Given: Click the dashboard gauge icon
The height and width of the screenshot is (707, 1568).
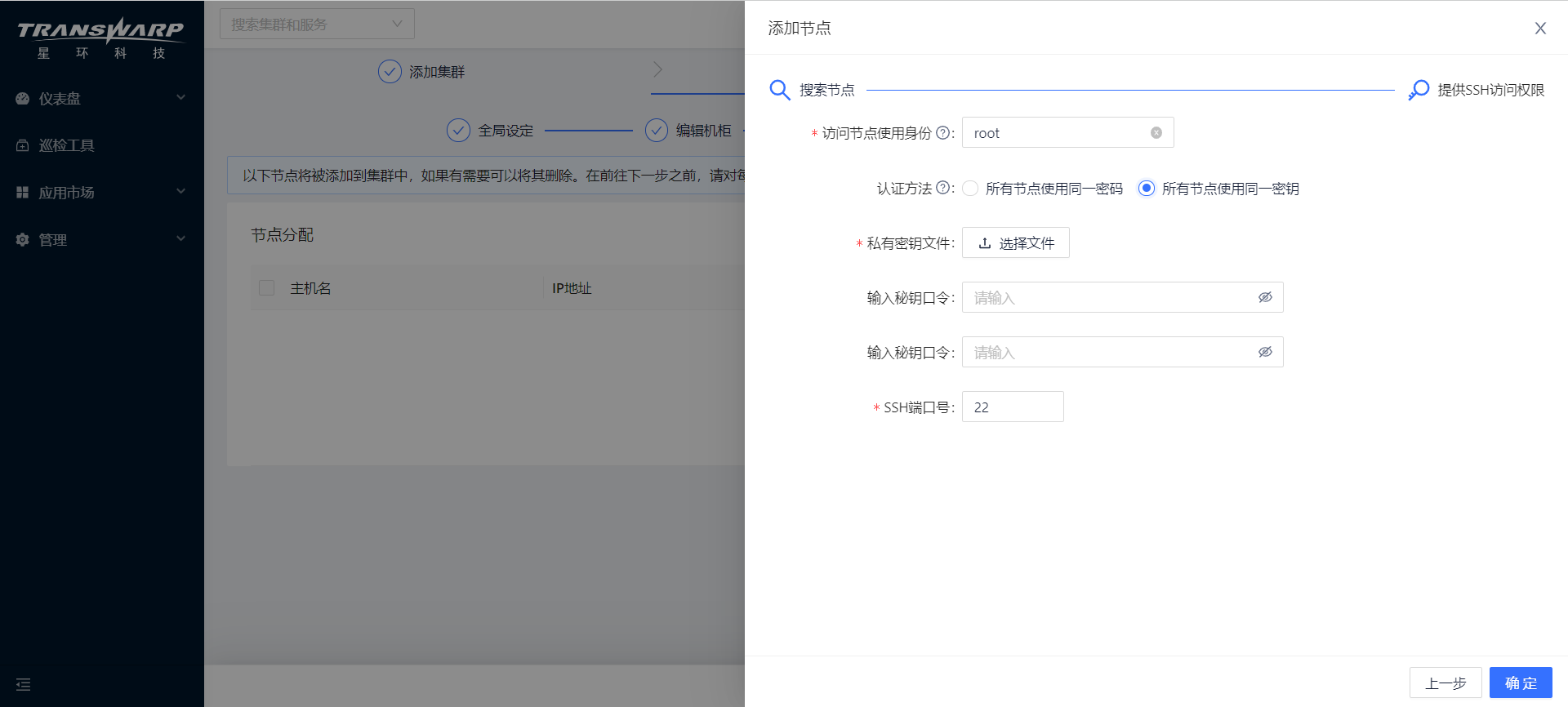Looking at the screenshot, I should pyautogui.click(x=23, y=98).
